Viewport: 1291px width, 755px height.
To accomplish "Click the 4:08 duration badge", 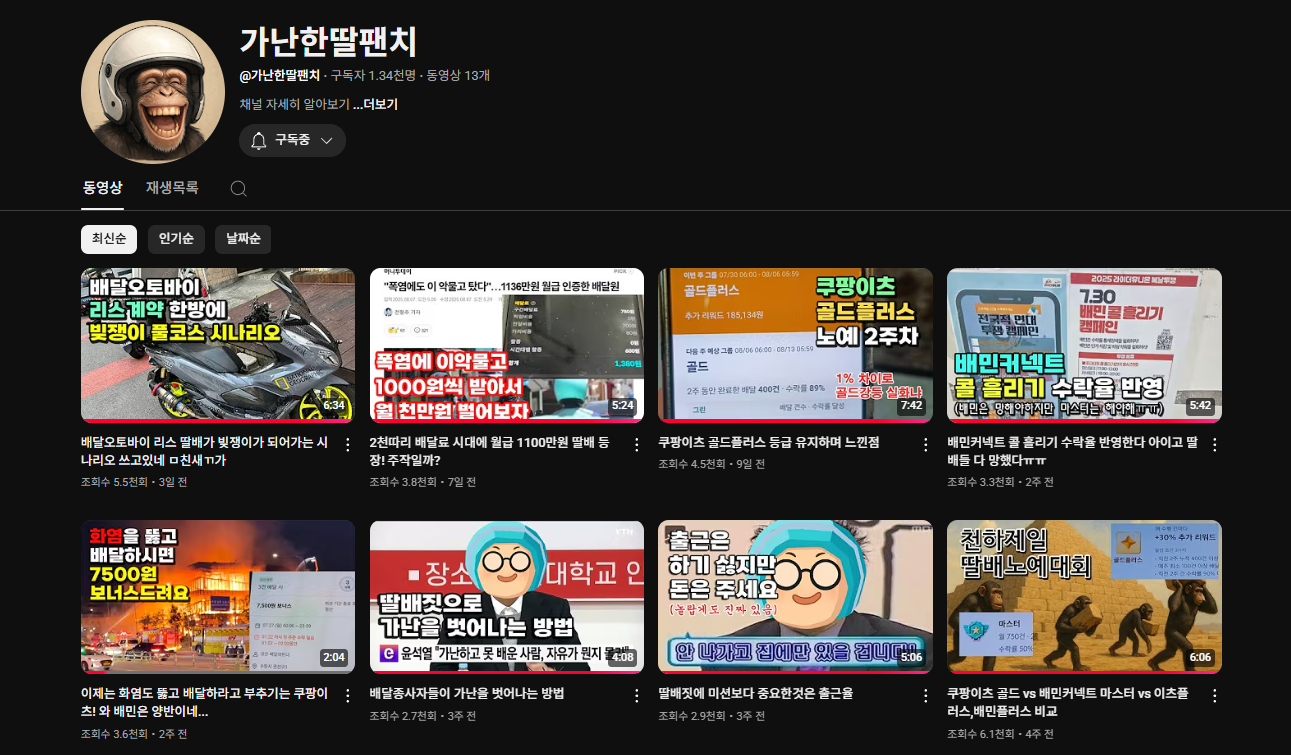I will [623, 658].
